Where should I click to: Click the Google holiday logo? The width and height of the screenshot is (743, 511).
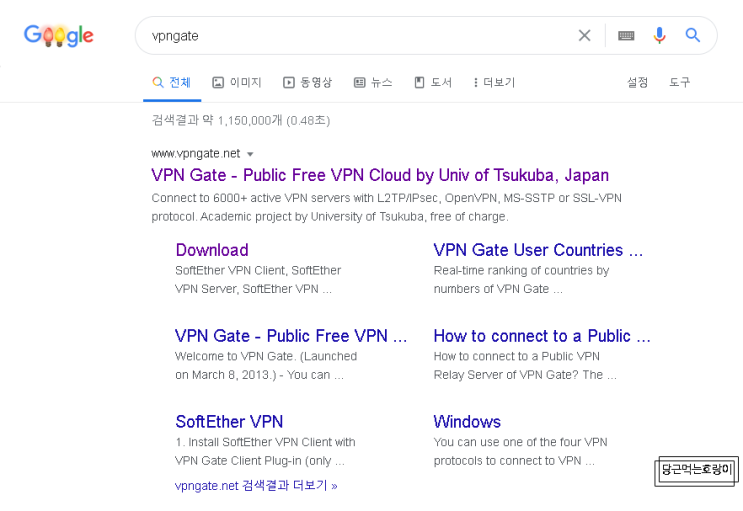(59, 36)
